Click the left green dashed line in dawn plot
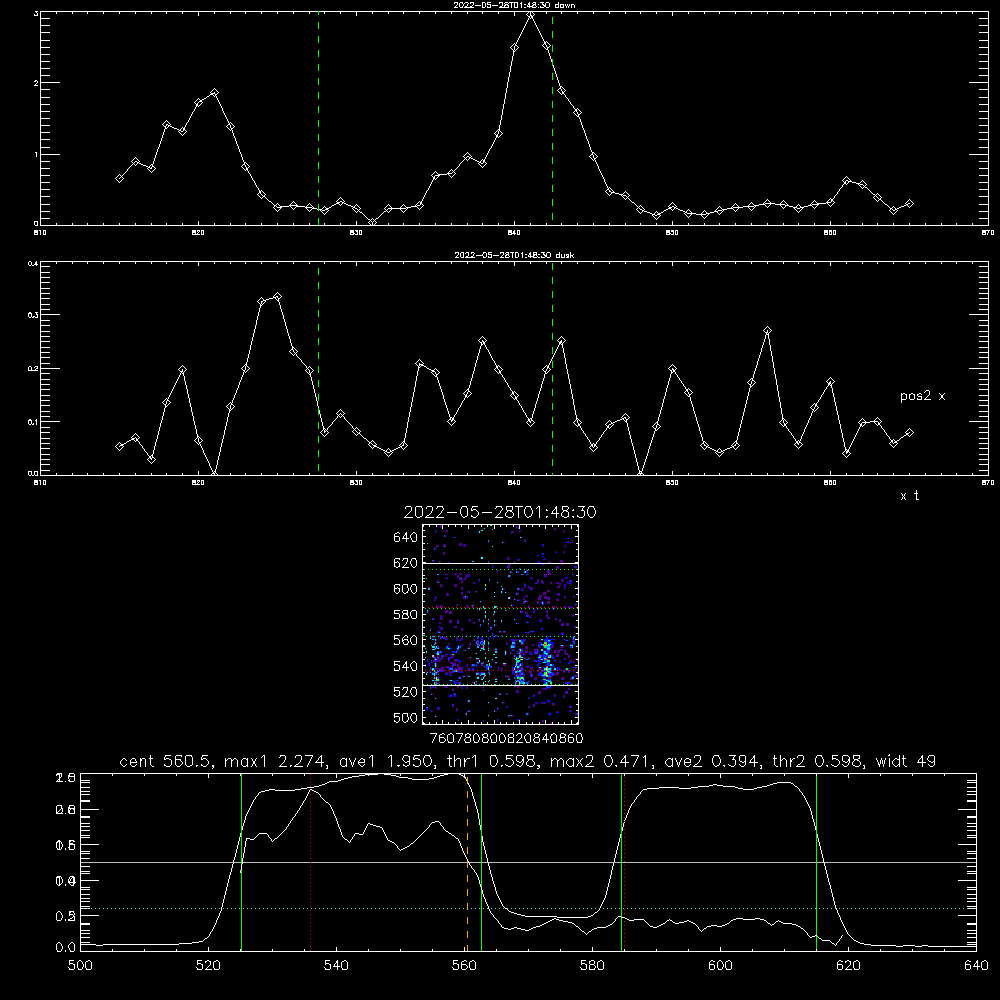1000x1000 pixels. pyautogui.click(x=318, y=118)
